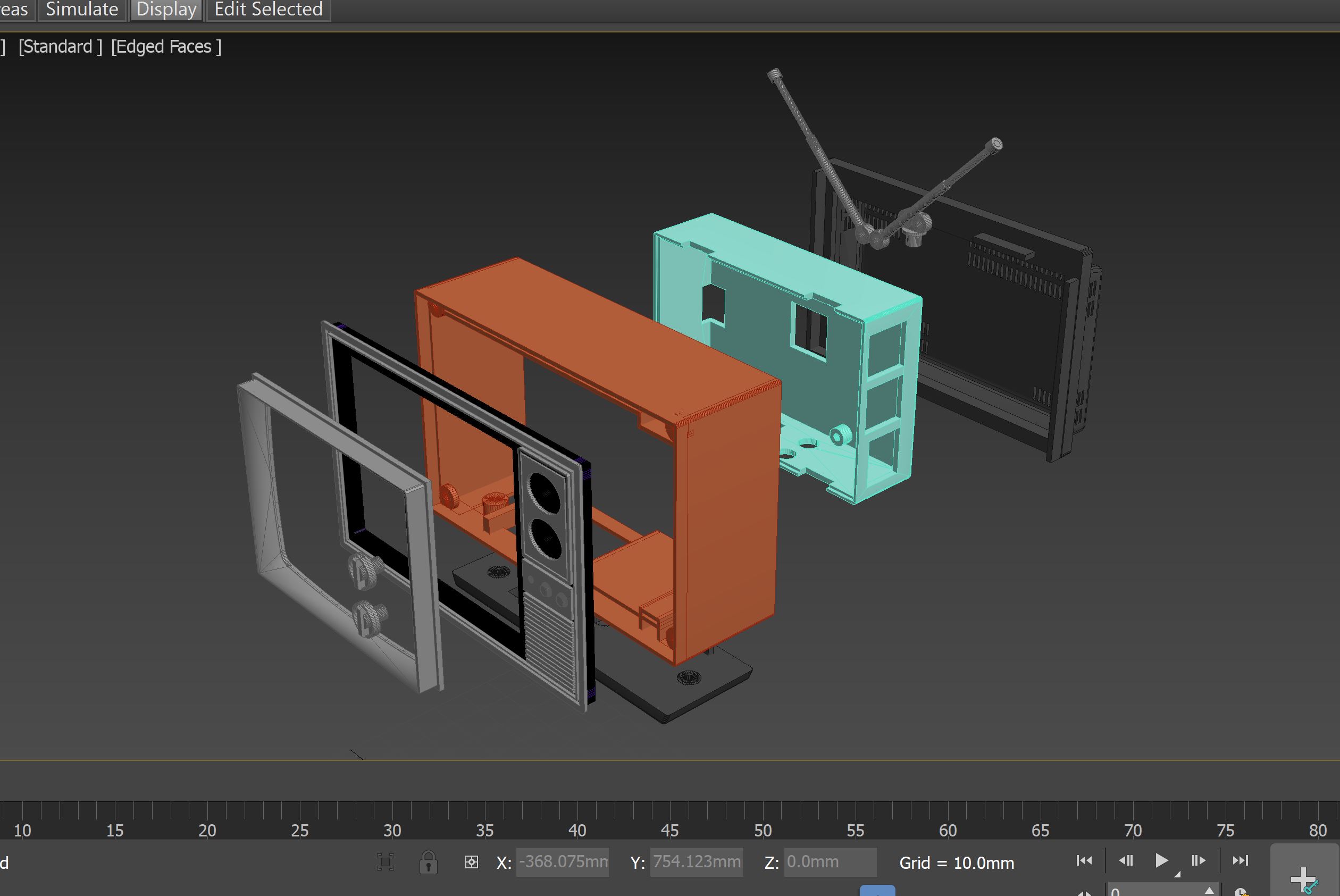
Task: Open the play button flyout triangle
Action: 1177,875
